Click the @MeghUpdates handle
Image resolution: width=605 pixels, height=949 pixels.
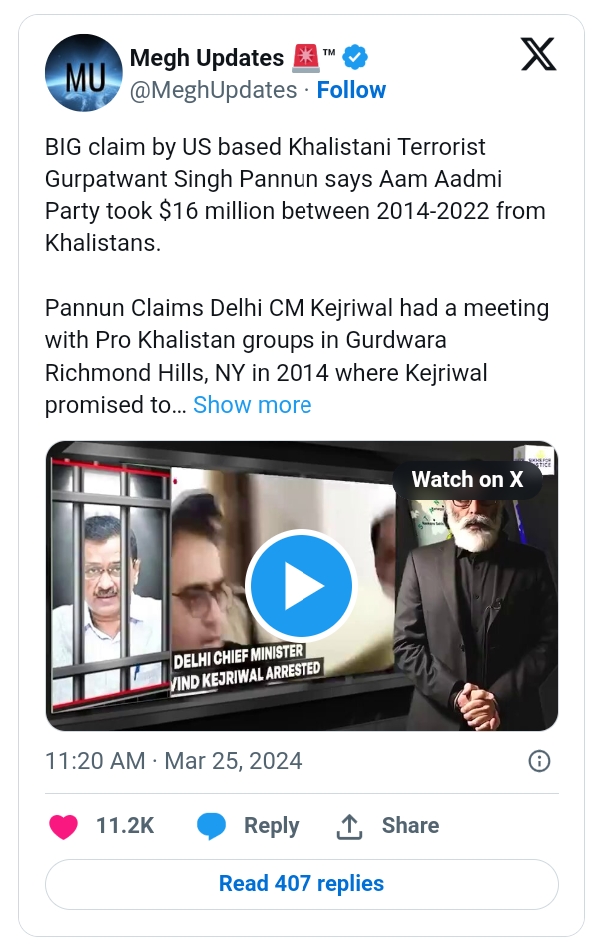click(x=213, y=90)
